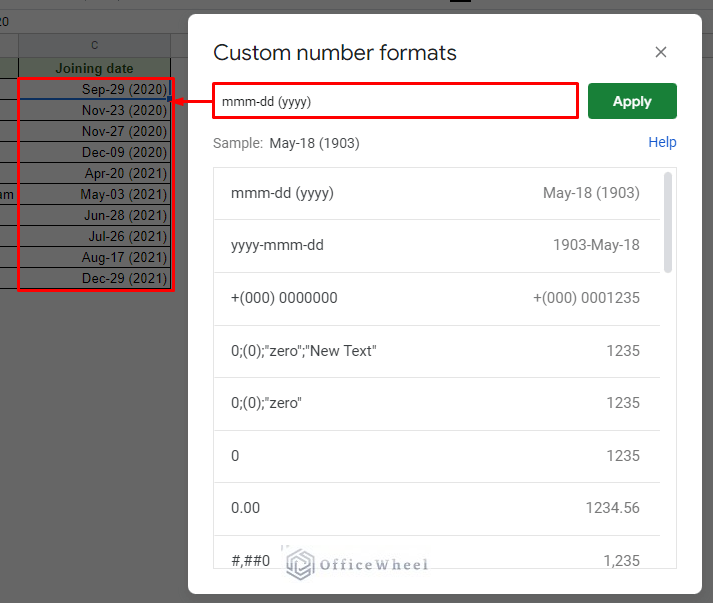The height and width of the screenshot is (603, 713).
Task: Click the Dec-09 (2020) date cell
Action: pyautogui.click(x=95, y=152)
